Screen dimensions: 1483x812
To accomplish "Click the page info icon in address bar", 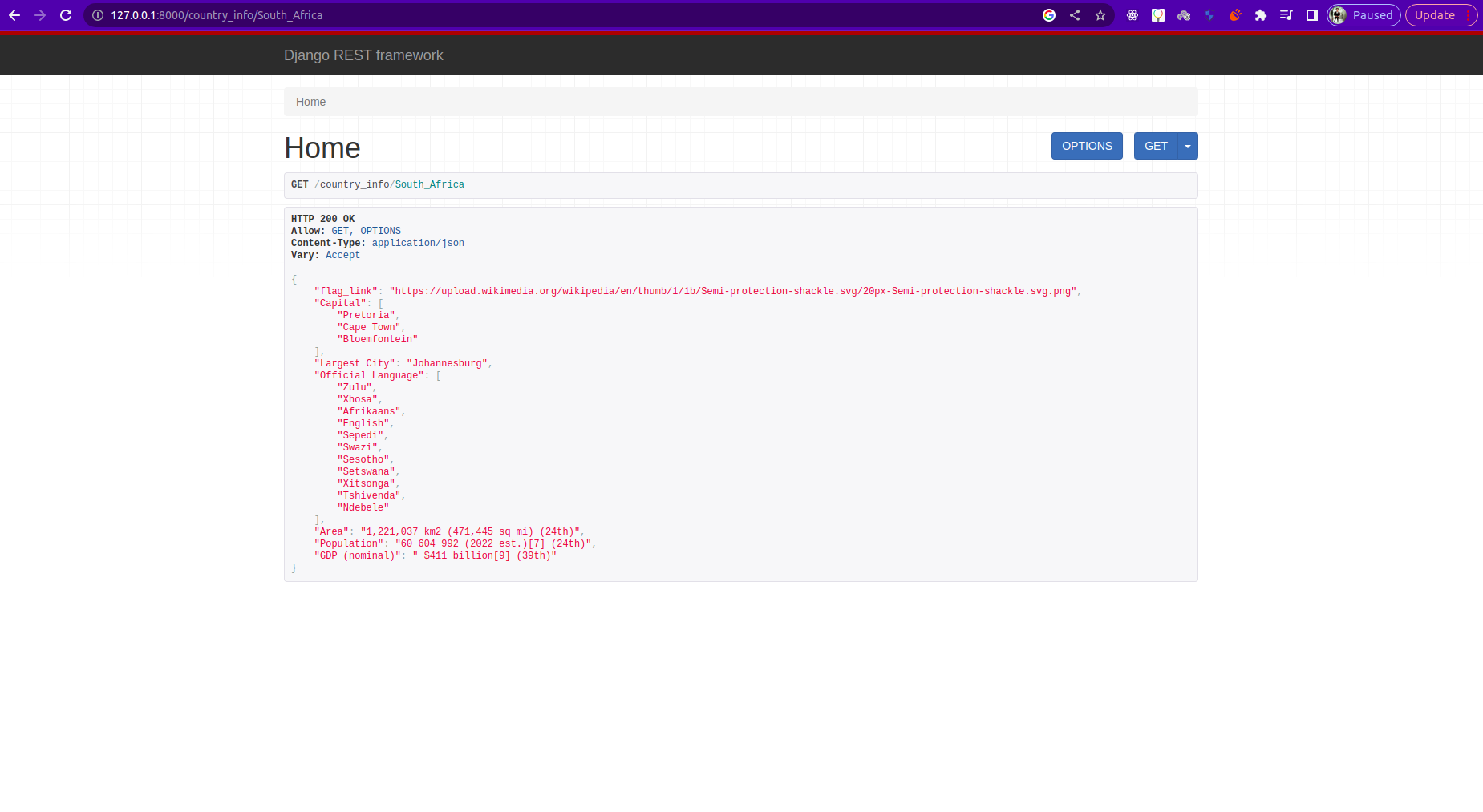I will point(96,14).
